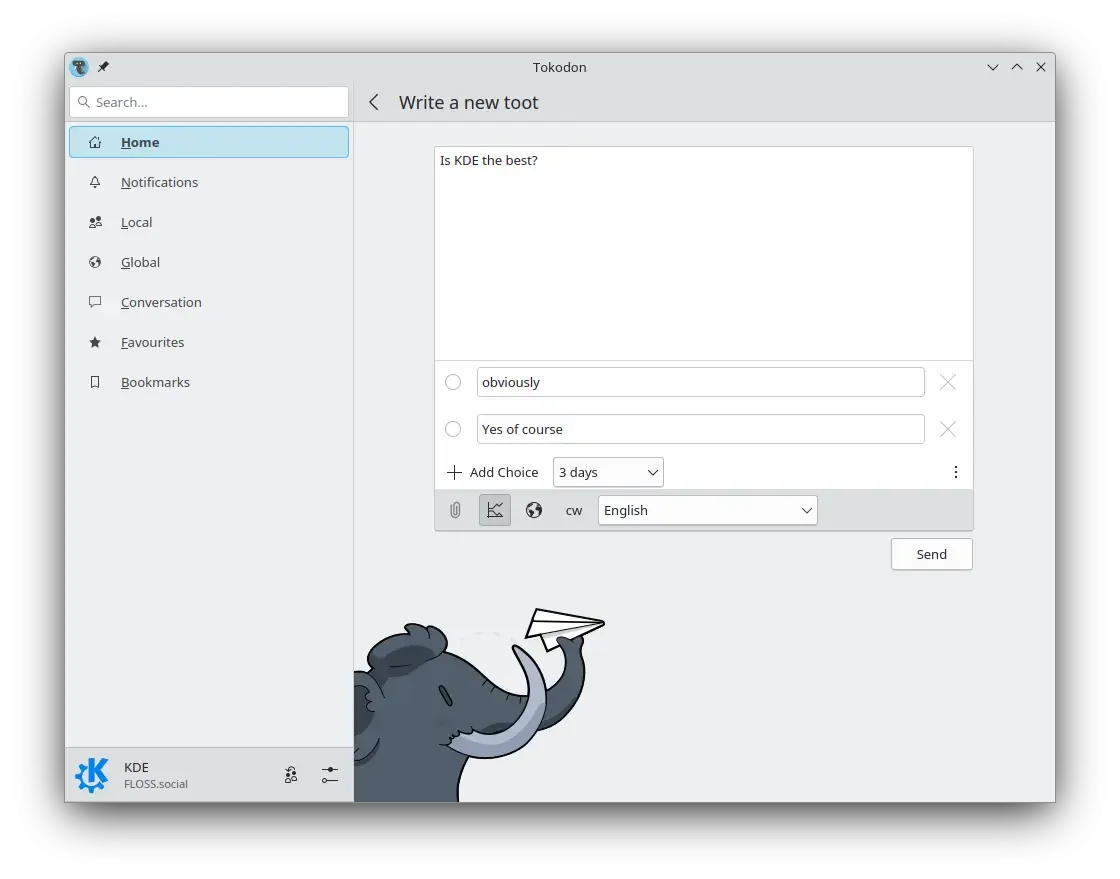
Task: Select the radio button for 'obviously'
Action: [x=453, y=382]
